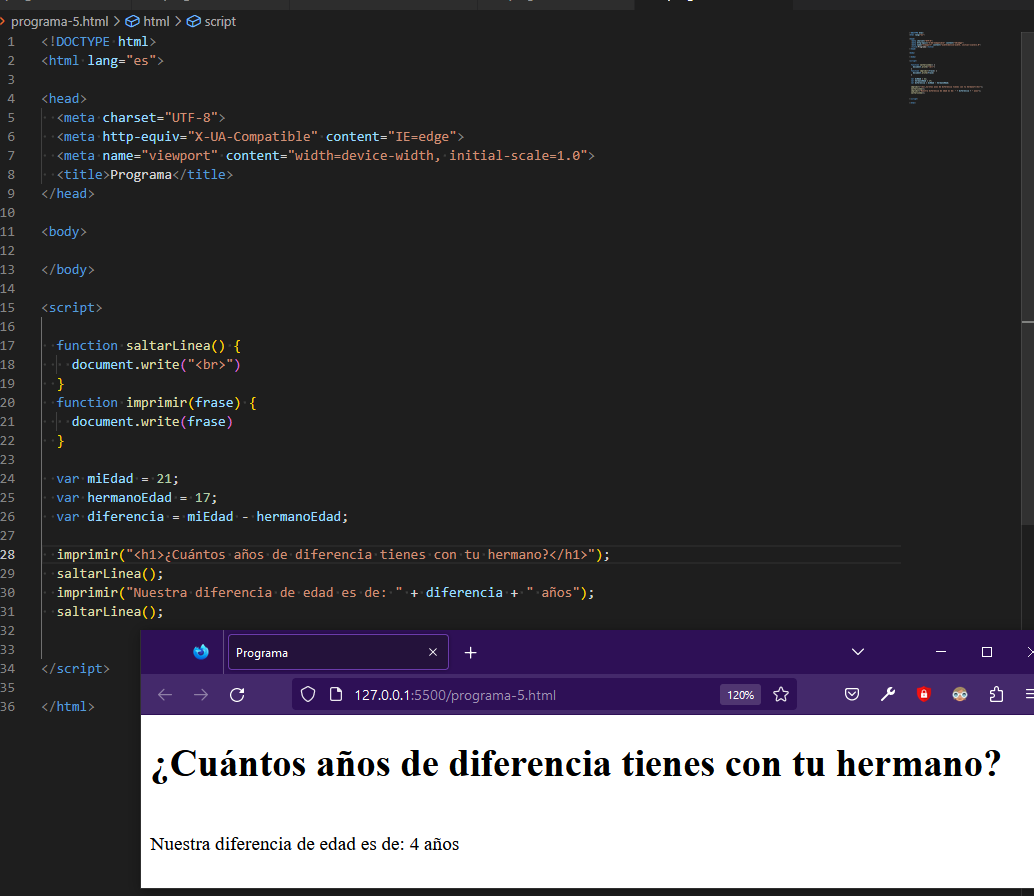The width and height of the screenshot is (1034, 896).
Task: Click the html breadcrumb entry
Action: click(154, 20)
